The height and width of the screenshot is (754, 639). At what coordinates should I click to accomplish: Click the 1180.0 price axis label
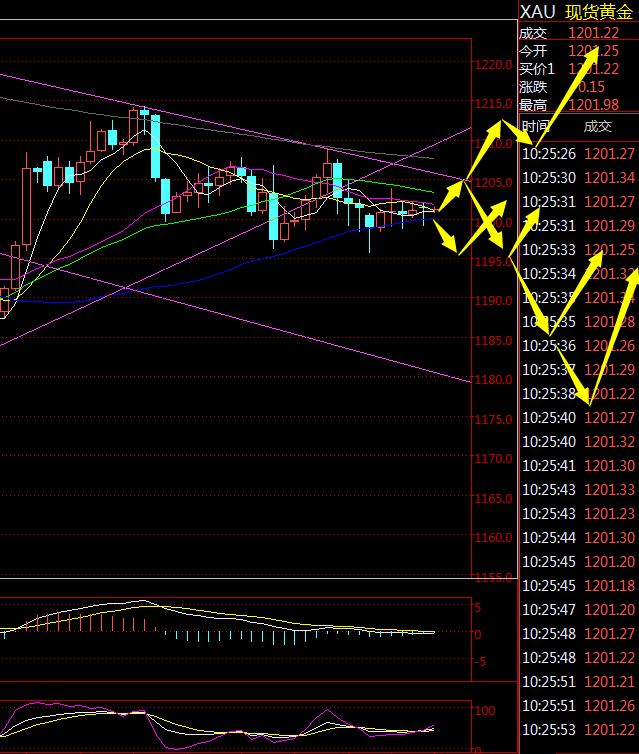[x=493, y=380]
